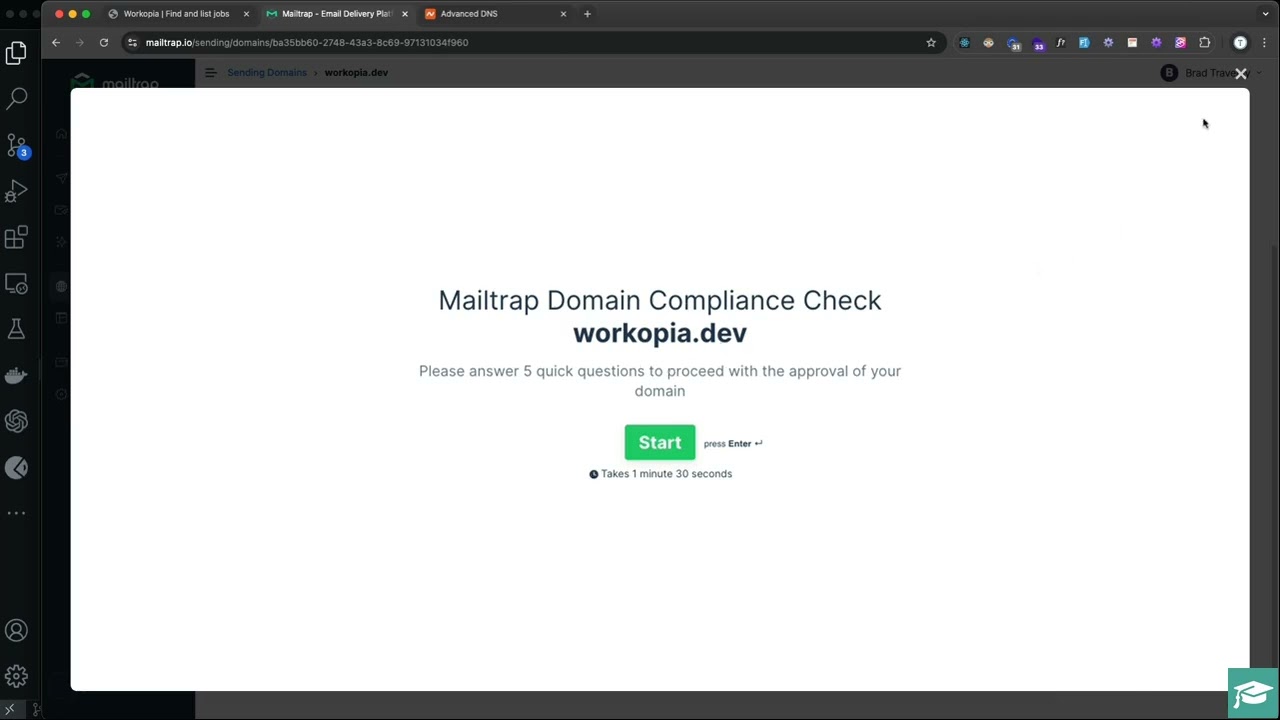
Task: Open the Run and Debug view
Action: pyautogui.click(x=16, y=191)
